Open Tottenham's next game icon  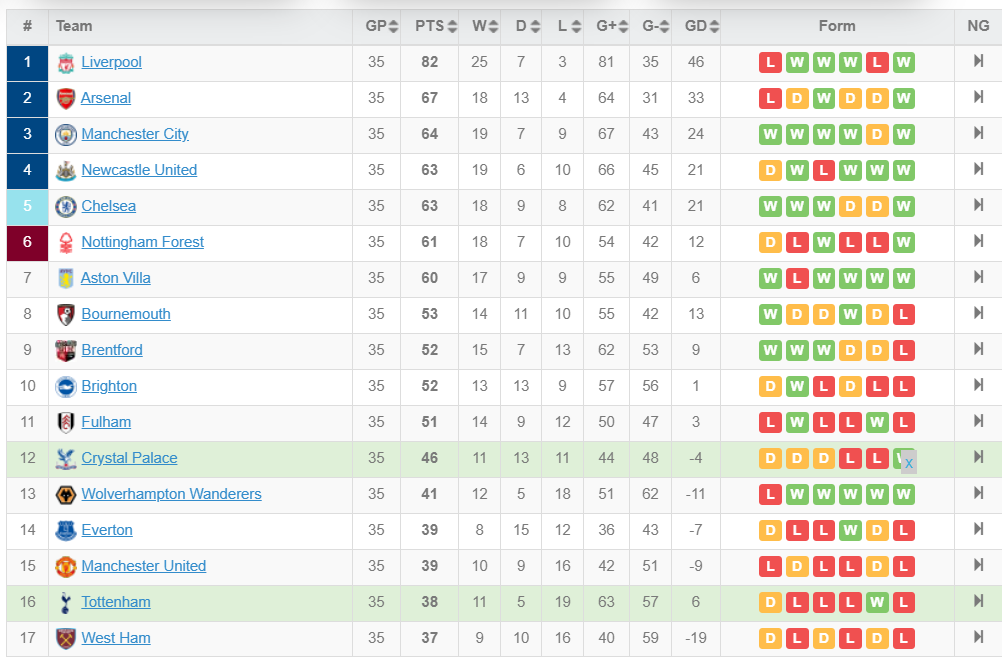pyautogui.click(x=978, y=601)
